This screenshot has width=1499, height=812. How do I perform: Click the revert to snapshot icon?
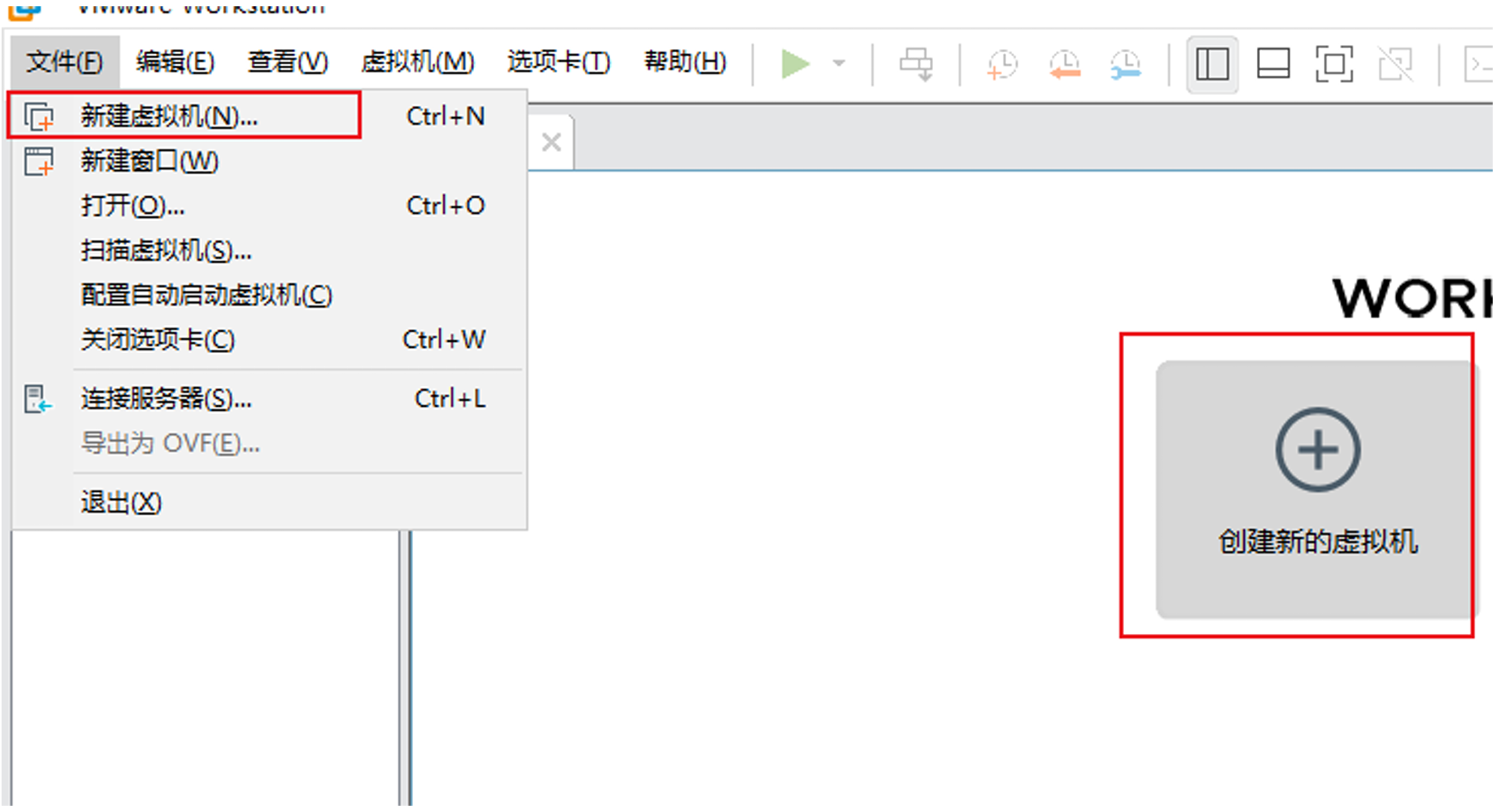click(x=1064, y=64)
